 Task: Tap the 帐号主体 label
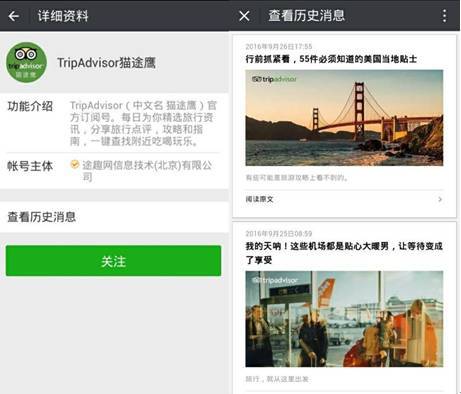click(30, 166)
